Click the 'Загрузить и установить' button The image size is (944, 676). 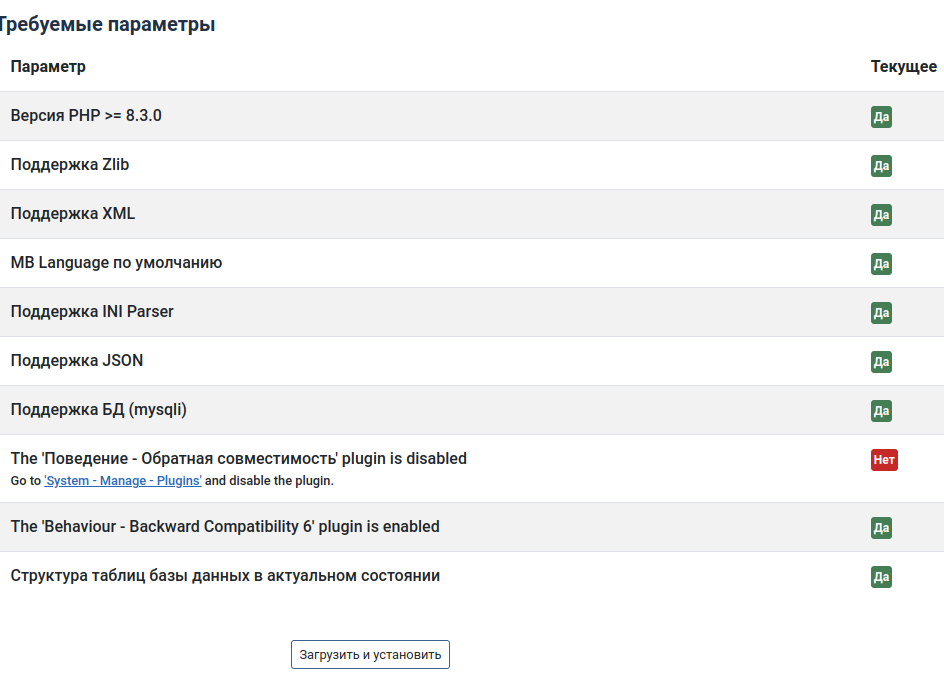(370, 655)
